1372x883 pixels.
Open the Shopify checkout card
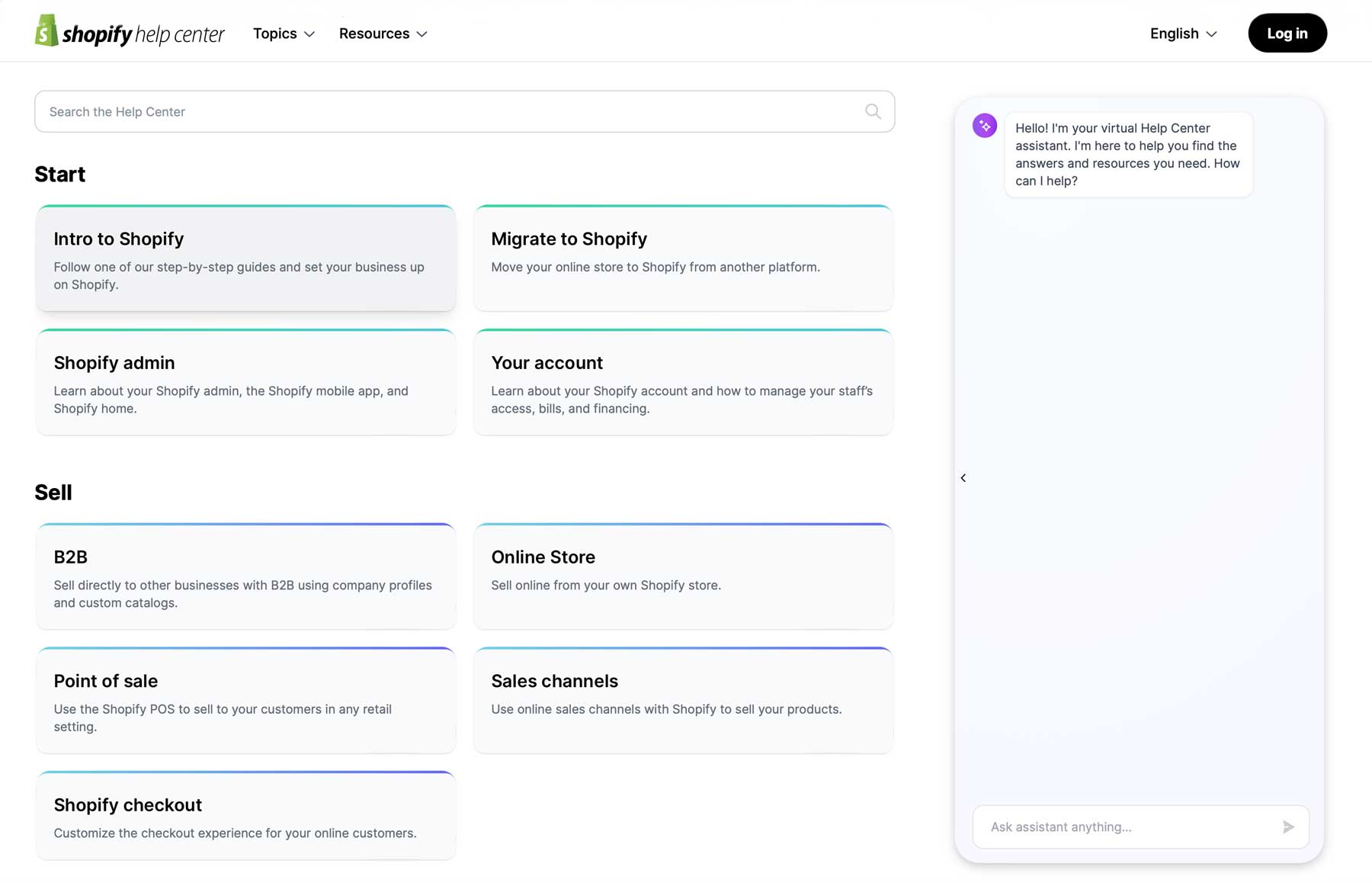(245, 814)
